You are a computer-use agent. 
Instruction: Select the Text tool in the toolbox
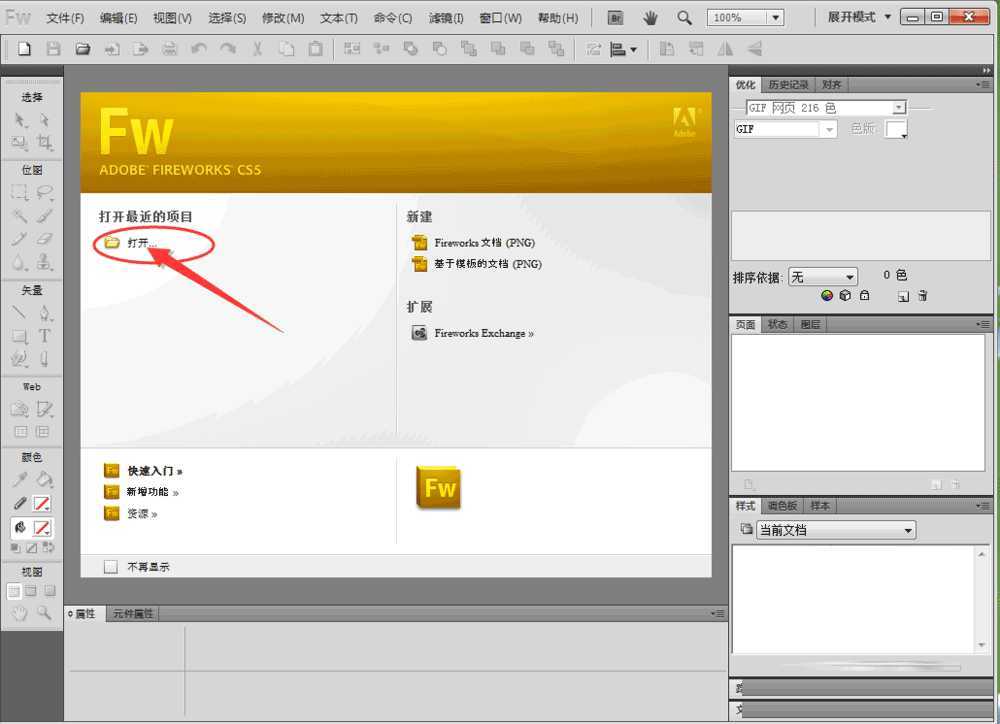click(x=44, y=336)
